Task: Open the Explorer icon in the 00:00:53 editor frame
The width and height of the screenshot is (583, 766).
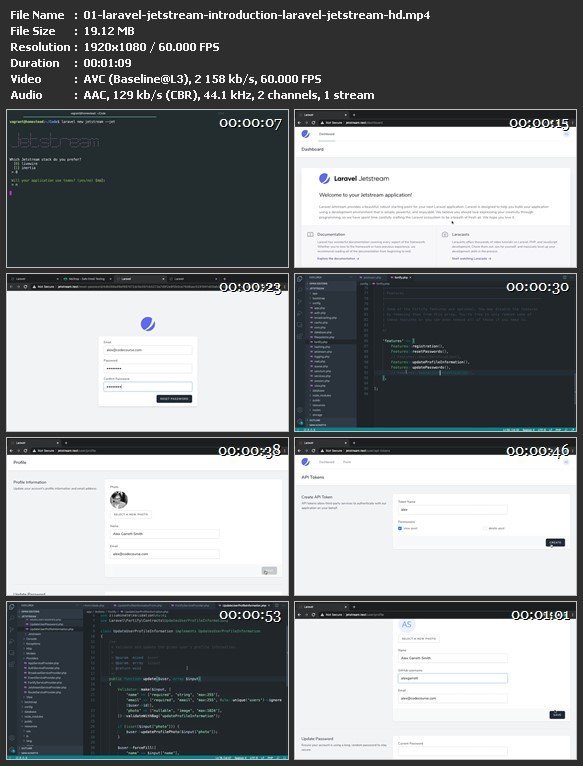Action: [11, 607]
